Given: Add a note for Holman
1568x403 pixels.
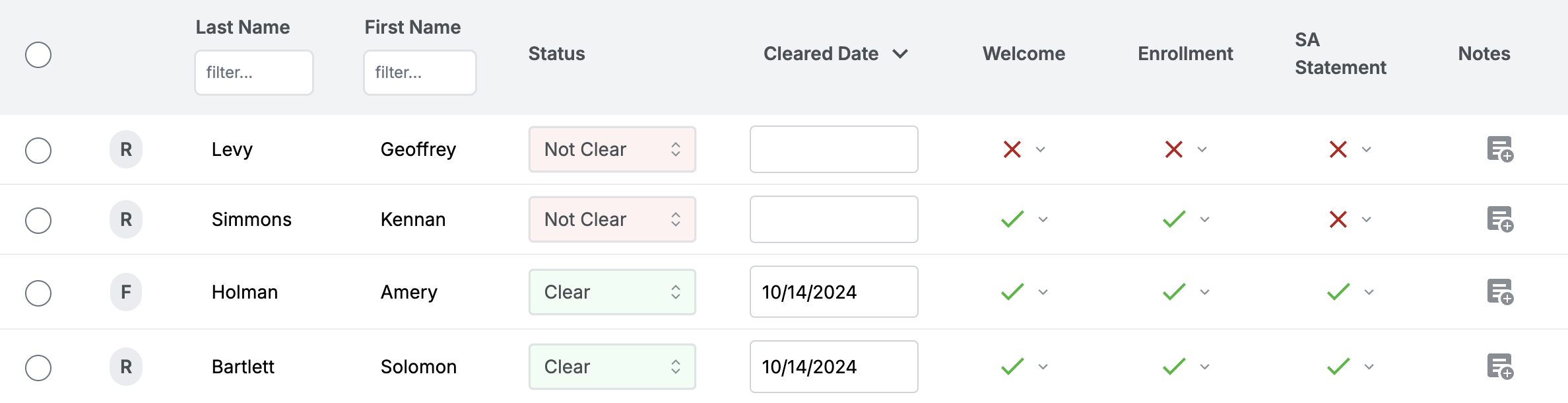Looking at the screenshot, I should pyautogui.click(x=1499, y=292).
